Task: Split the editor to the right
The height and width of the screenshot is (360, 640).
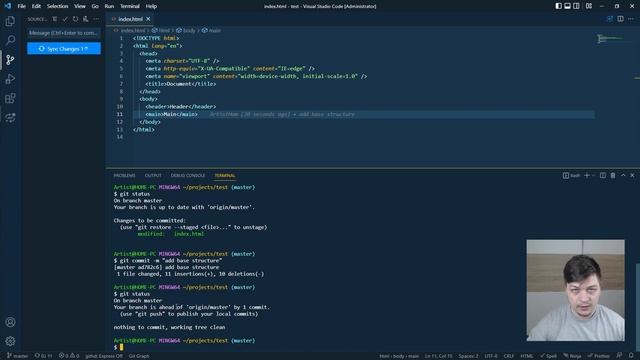Action: coord(620,19)
